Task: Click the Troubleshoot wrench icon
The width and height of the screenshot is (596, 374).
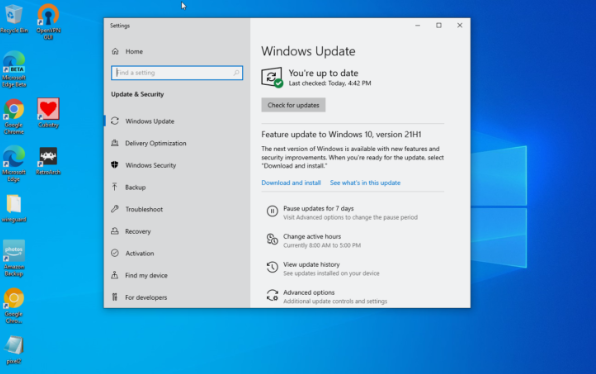Action: [x=115, y=209]
